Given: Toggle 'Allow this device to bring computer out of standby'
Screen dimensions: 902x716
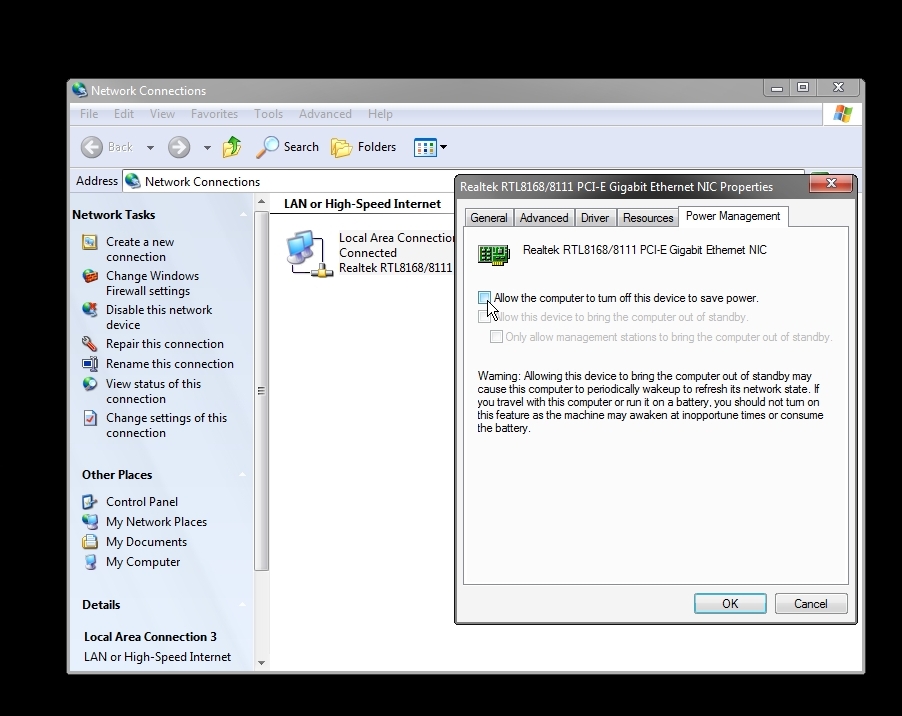Looking at the screenshot, I should [x=484, y=317].
